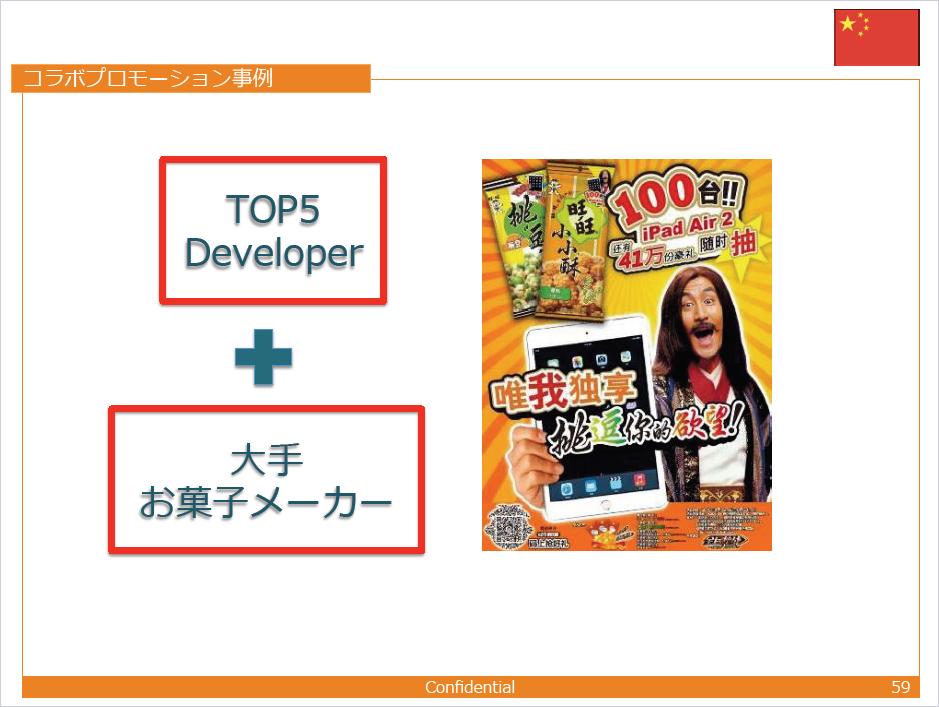This screenshot has height=707, width=939.
Task: Select the "大手お菓子メーカー" box
Action: pyautogui.click(x=266, y=480)
